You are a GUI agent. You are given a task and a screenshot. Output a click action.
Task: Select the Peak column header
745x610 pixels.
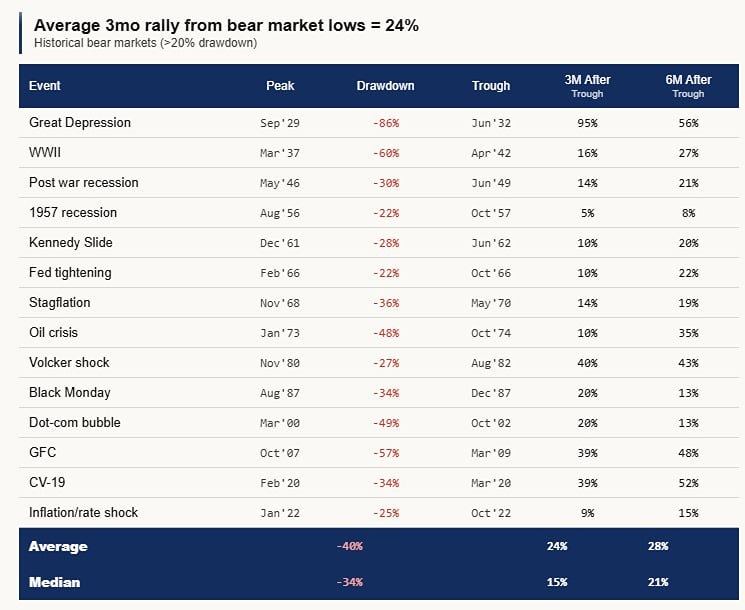click(280, 86)
